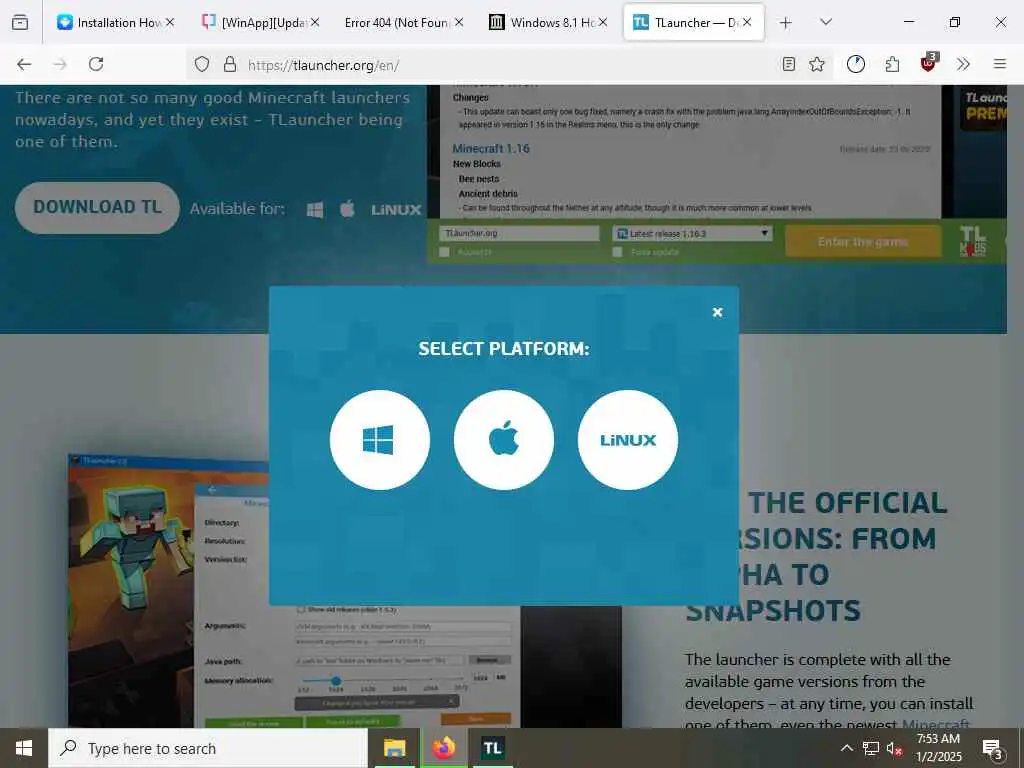Open the Firefox hamburger application menu

1000,64
